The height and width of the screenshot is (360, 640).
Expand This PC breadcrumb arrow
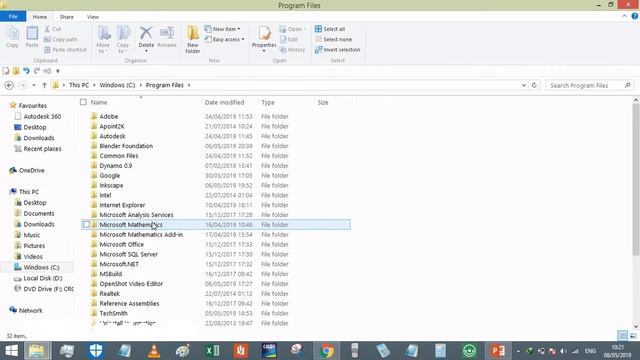[94, 85]
